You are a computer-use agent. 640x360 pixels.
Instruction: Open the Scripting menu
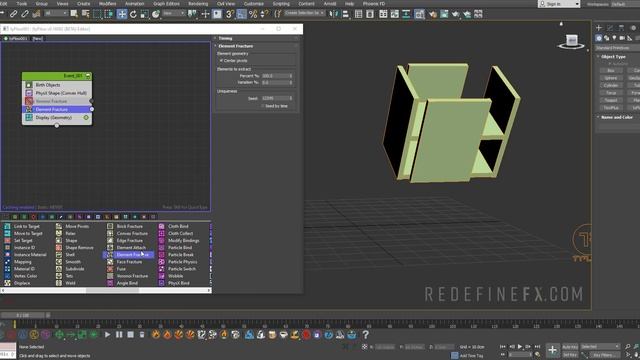click(x=281, y=4)
